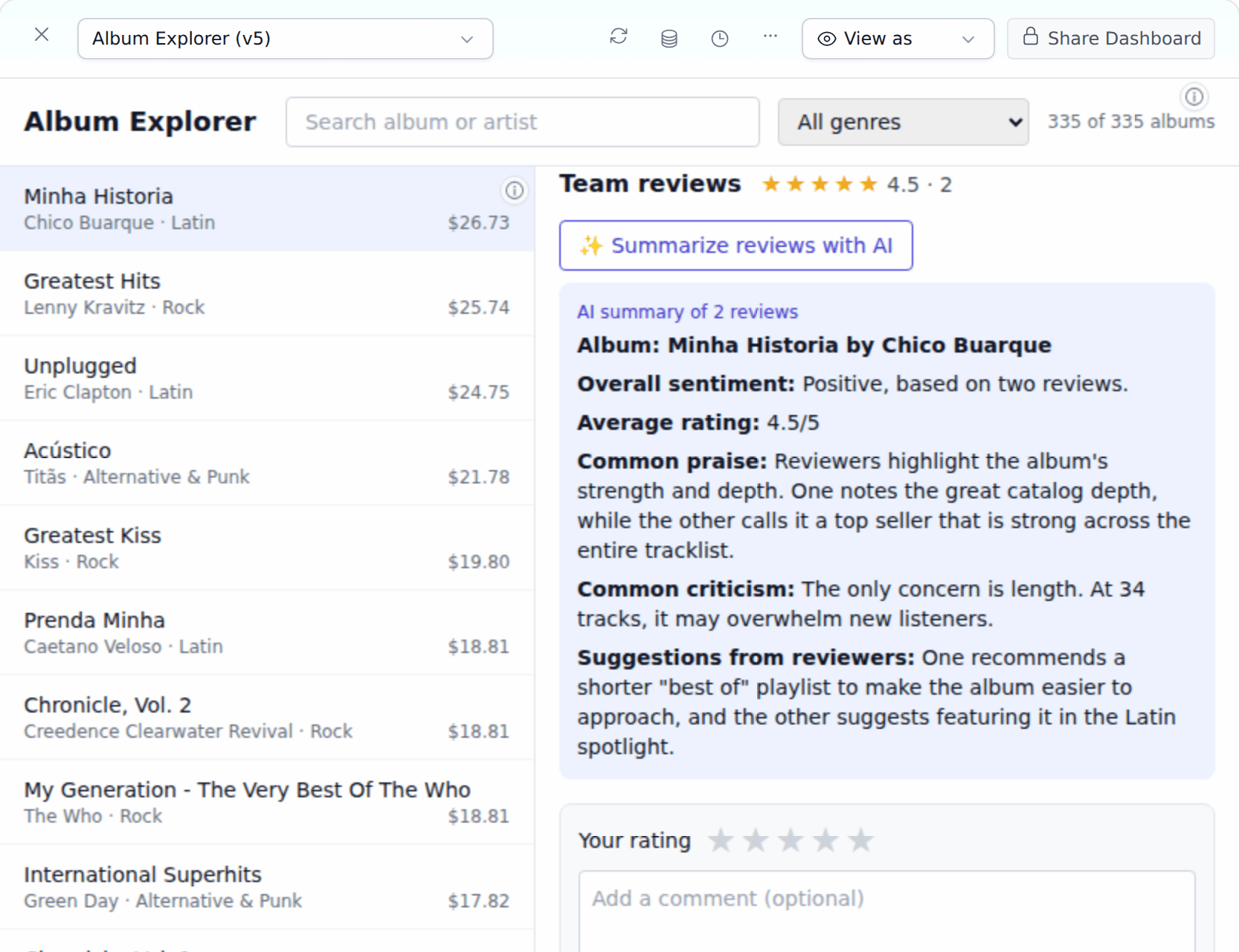The image size is (1239, 952).
Task: Rate two stars in Your rating
Action: coord(756,840)
